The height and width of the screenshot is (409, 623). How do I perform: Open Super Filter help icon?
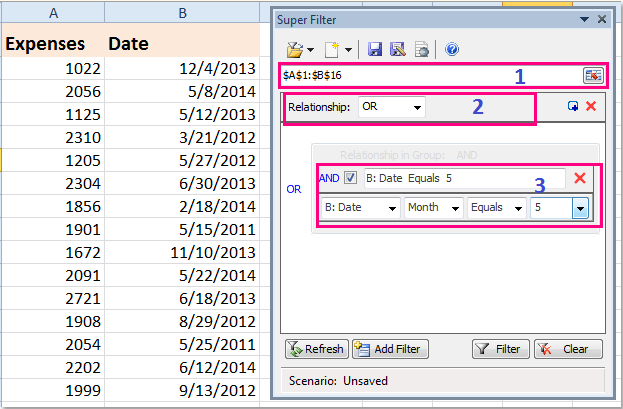[452, 49]
